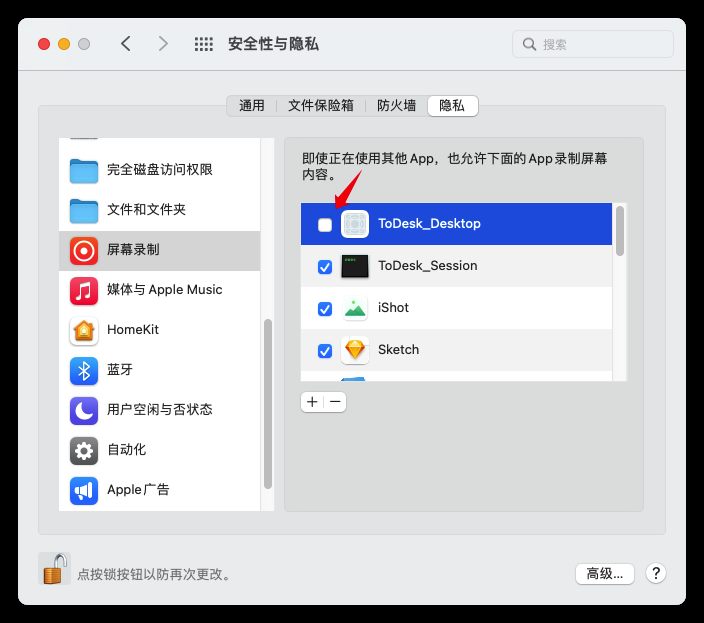
Task: Click the 搜索 search field
Action: [593, 44]
